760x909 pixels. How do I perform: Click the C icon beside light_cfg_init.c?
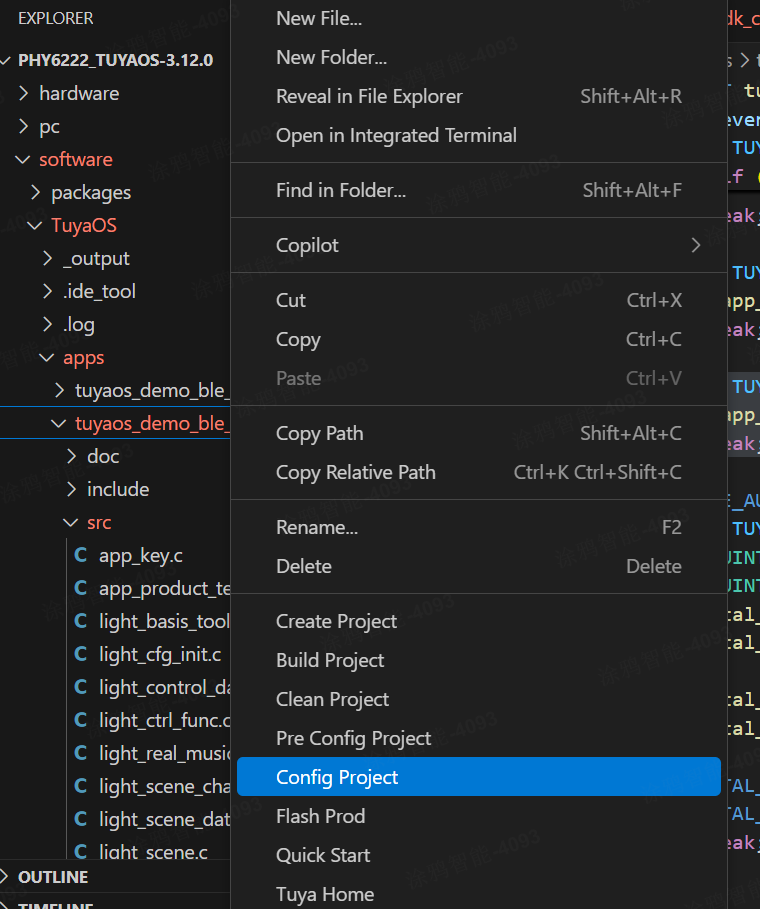tap(81, 655)
